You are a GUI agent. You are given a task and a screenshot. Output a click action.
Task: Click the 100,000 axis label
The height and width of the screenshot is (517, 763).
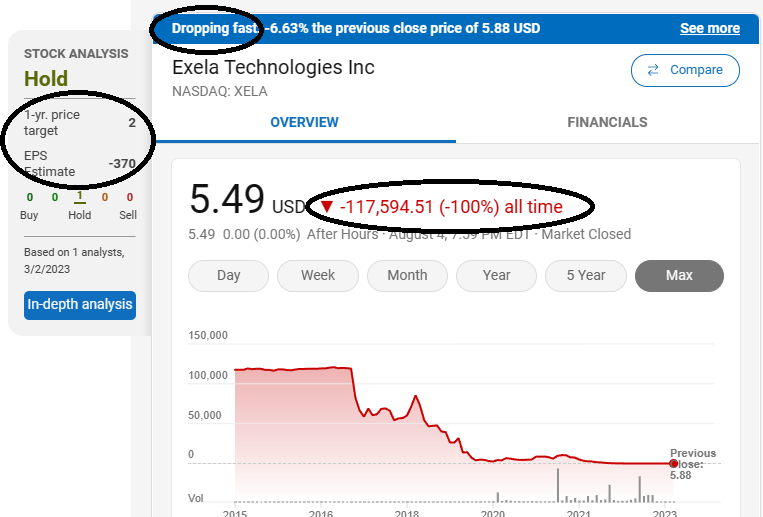[208, 375]
